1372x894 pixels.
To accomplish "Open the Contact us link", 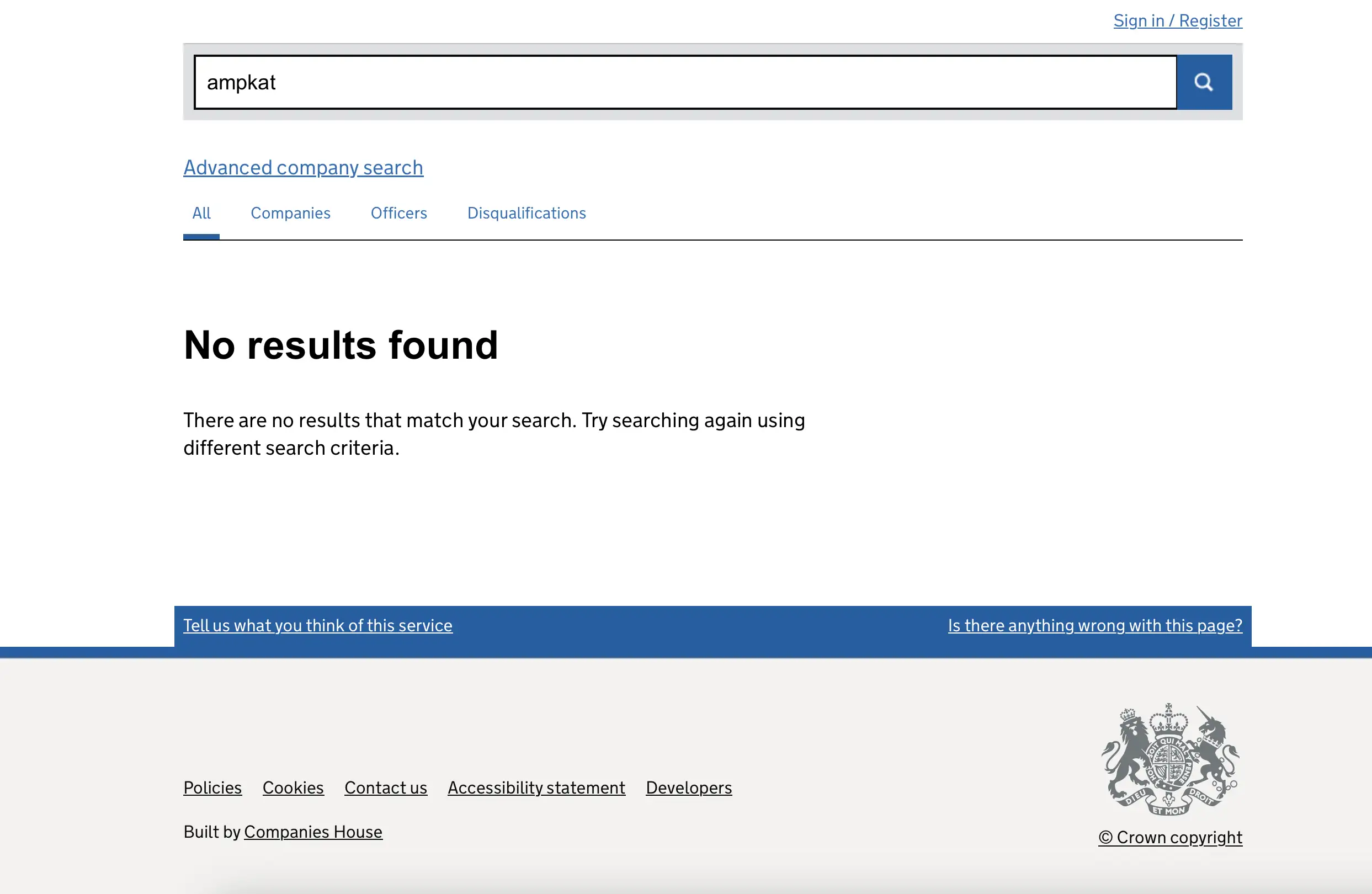I will coord(386,787).
